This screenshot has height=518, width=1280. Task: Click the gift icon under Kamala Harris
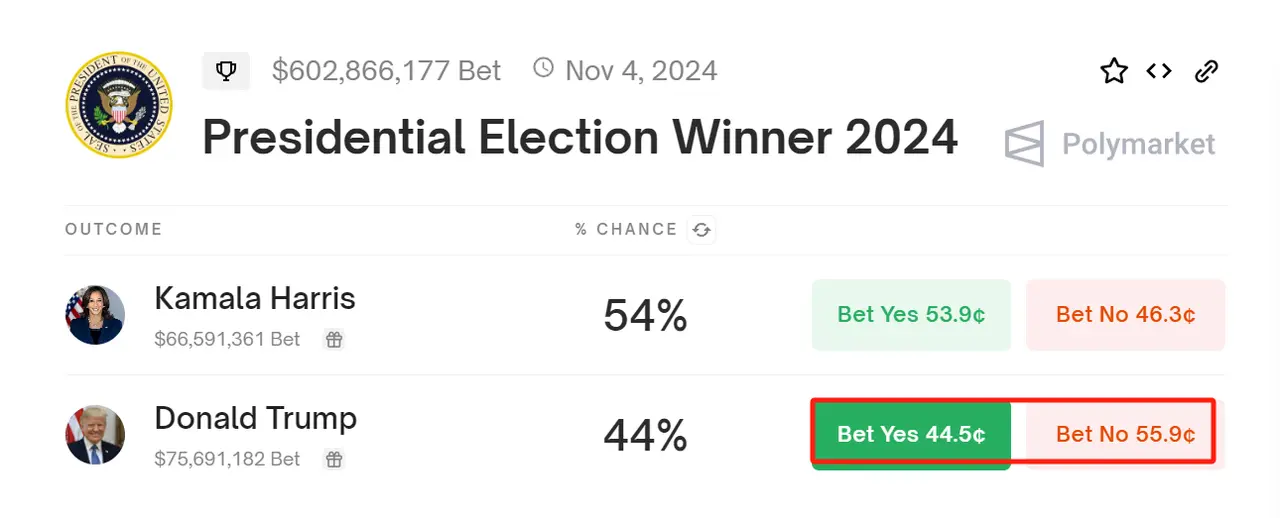334,340
